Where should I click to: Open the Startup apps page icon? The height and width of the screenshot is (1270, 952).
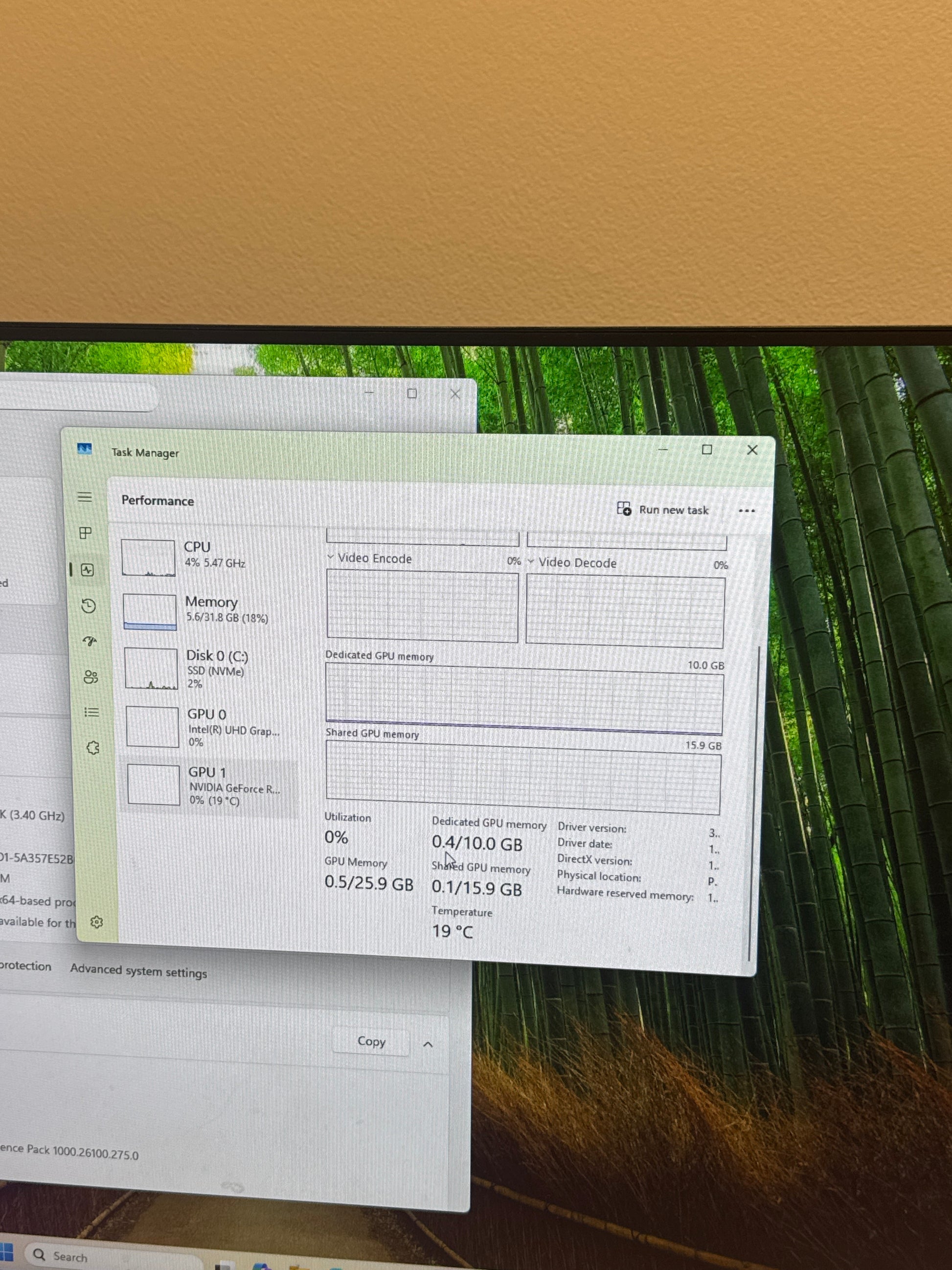point(90,641)
